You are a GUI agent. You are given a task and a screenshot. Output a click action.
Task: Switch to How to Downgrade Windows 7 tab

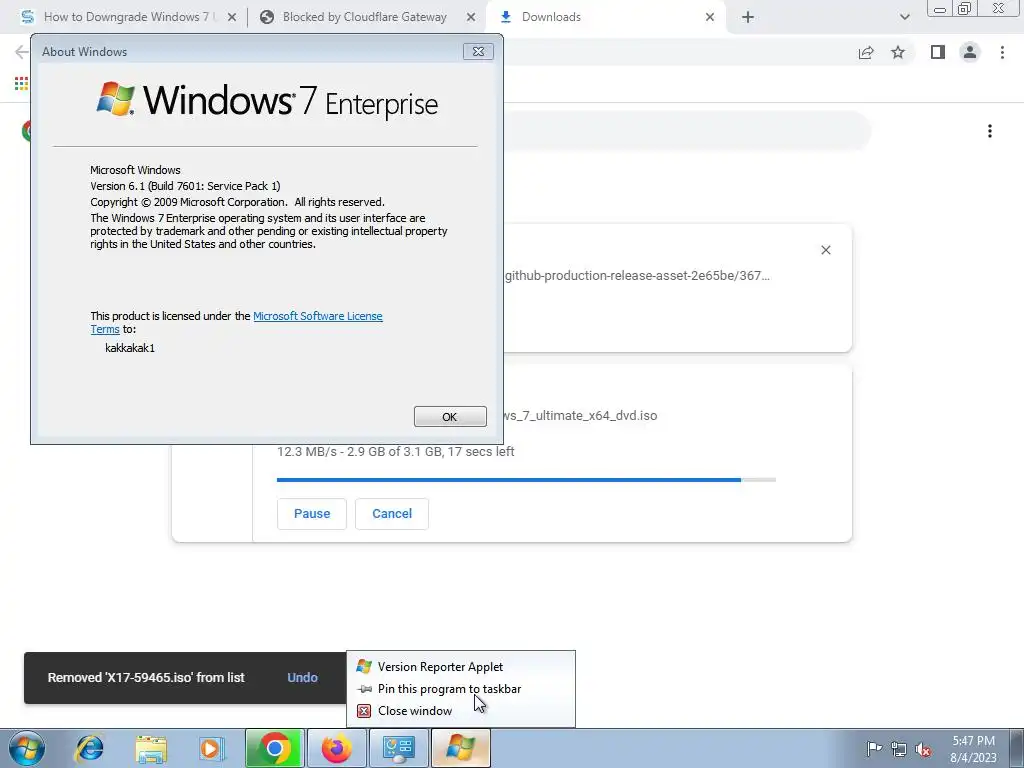pyautogui.click(x=129, y=17)
